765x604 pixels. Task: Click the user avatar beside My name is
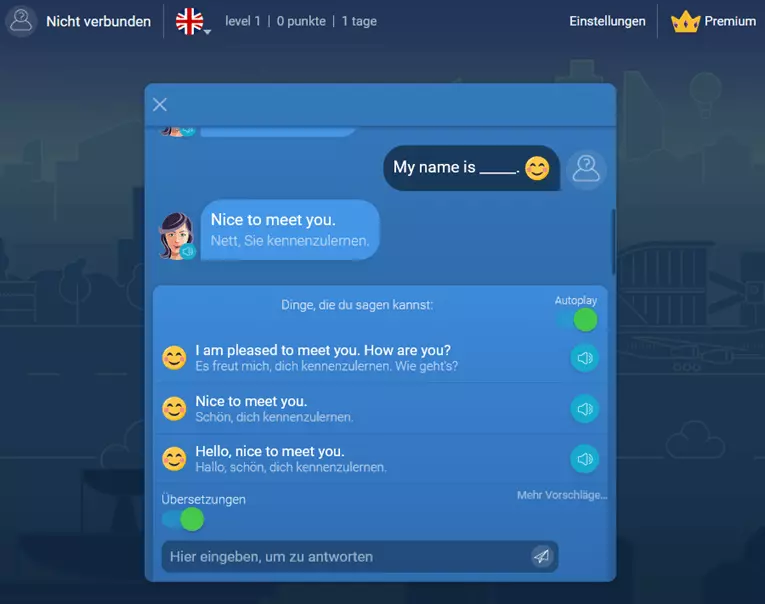point(586,169)
